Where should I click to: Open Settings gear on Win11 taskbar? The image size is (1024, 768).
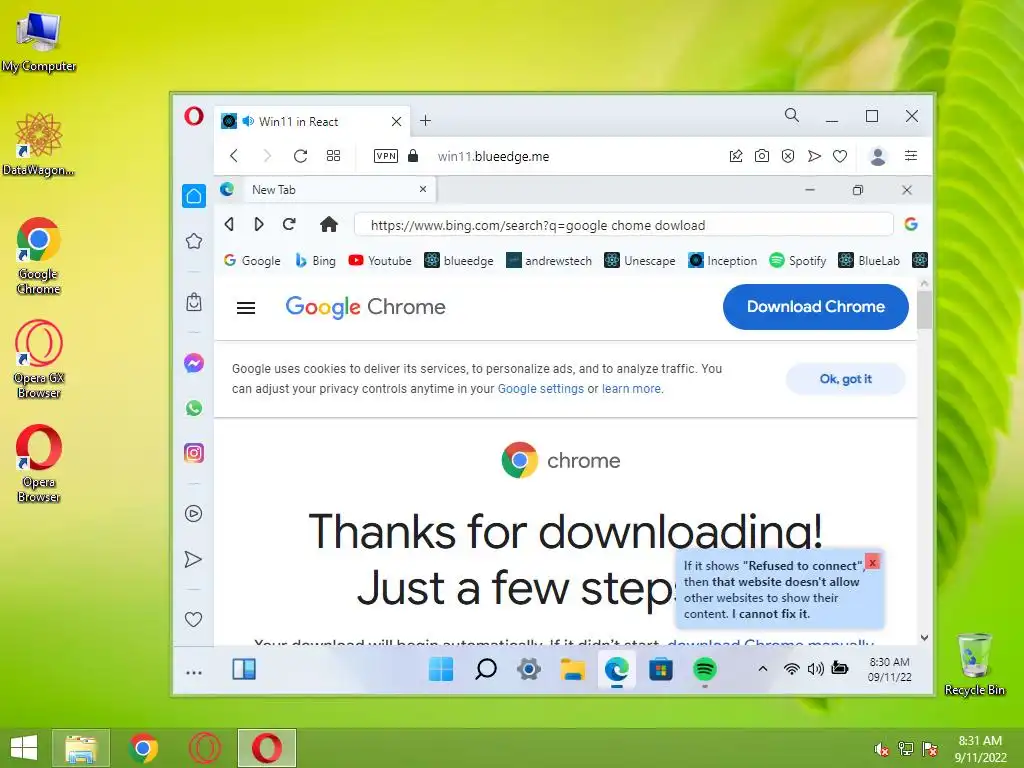(x=529, y=669)
